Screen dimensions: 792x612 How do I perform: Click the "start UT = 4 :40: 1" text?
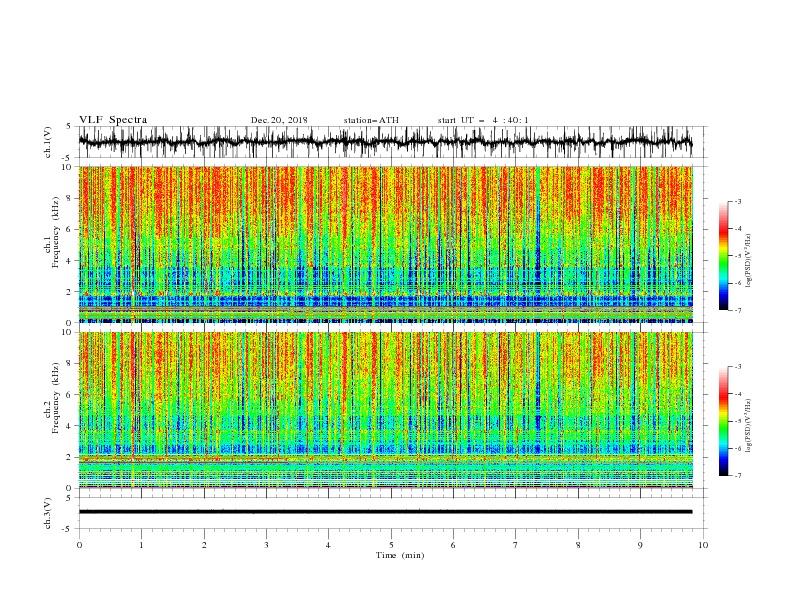483,120
